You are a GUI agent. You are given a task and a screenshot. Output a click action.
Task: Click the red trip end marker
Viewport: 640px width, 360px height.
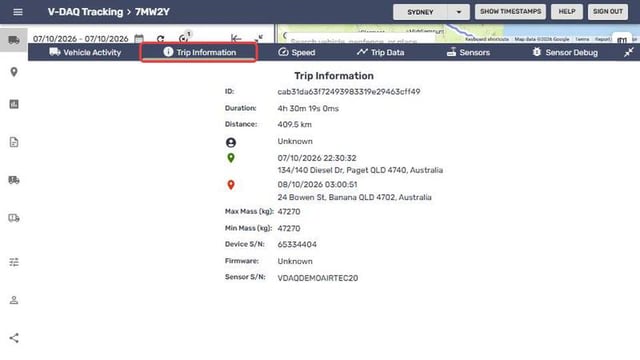(231, 185)
